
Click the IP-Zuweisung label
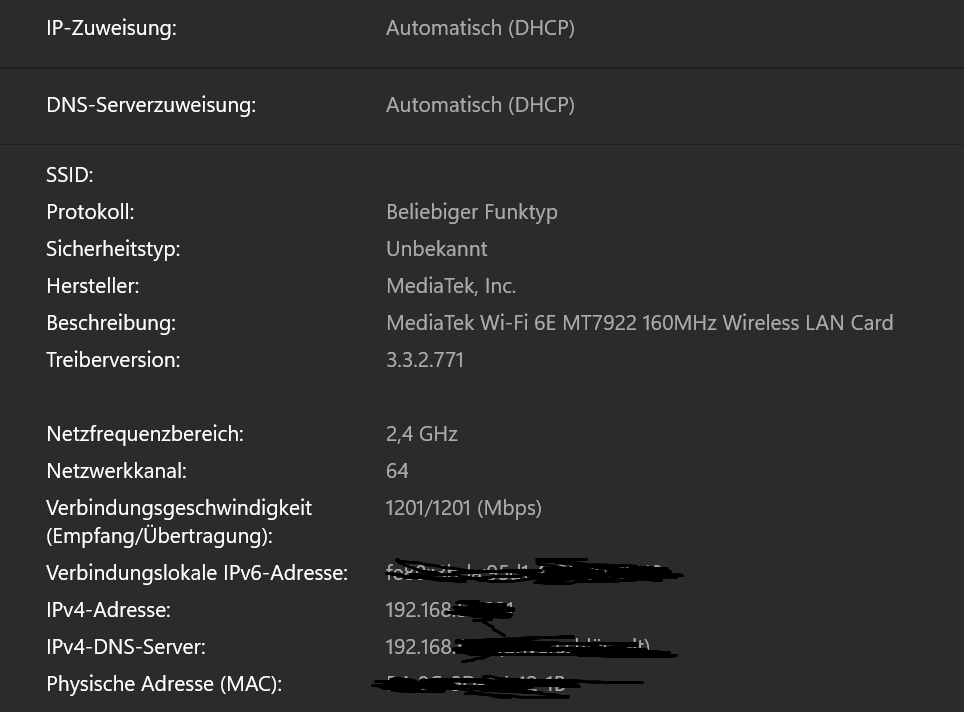111,28
